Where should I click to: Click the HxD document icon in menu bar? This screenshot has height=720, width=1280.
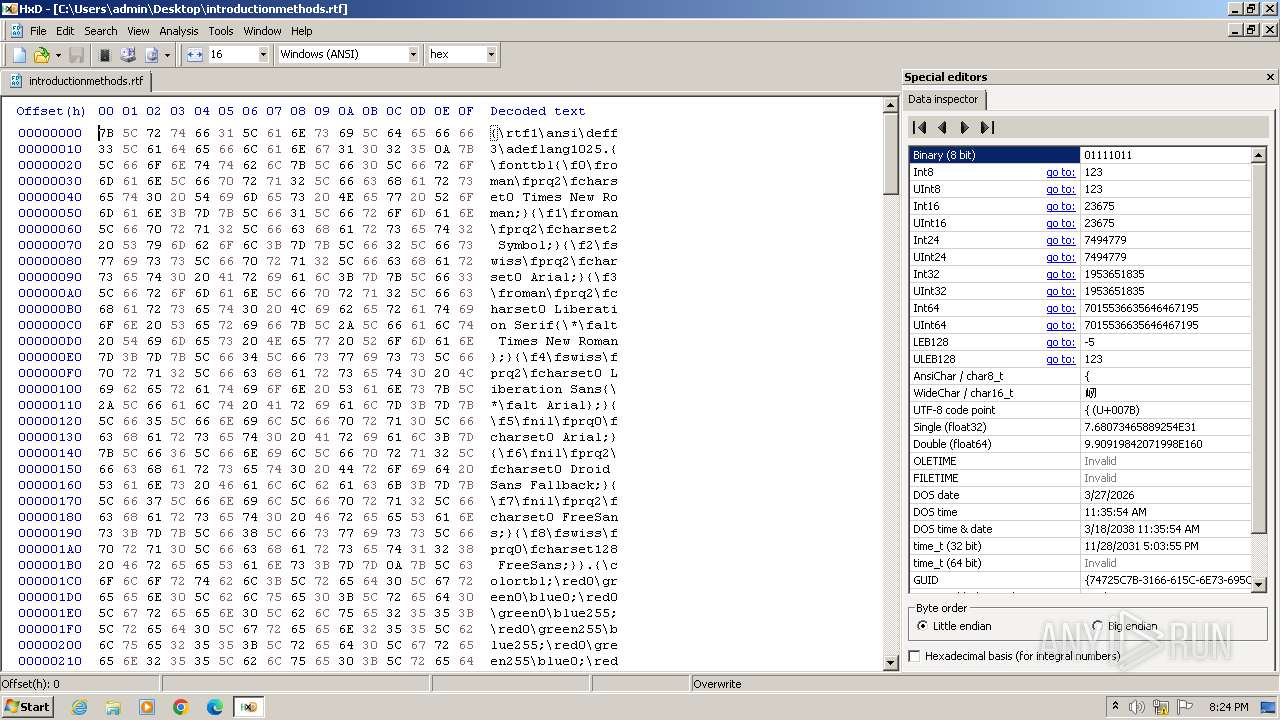[x=16, y=31]
